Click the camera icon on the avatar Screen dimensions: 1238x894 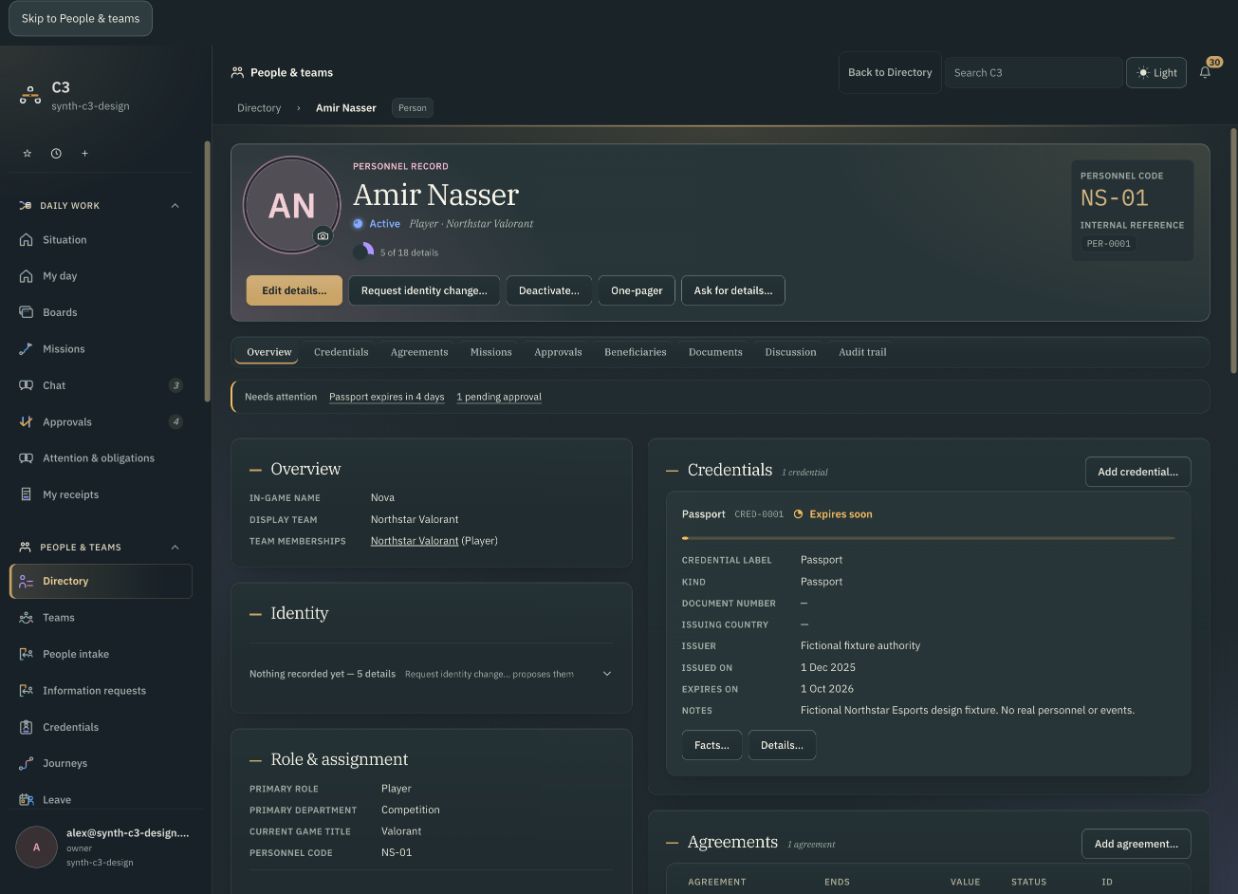(x=322, y=236)
